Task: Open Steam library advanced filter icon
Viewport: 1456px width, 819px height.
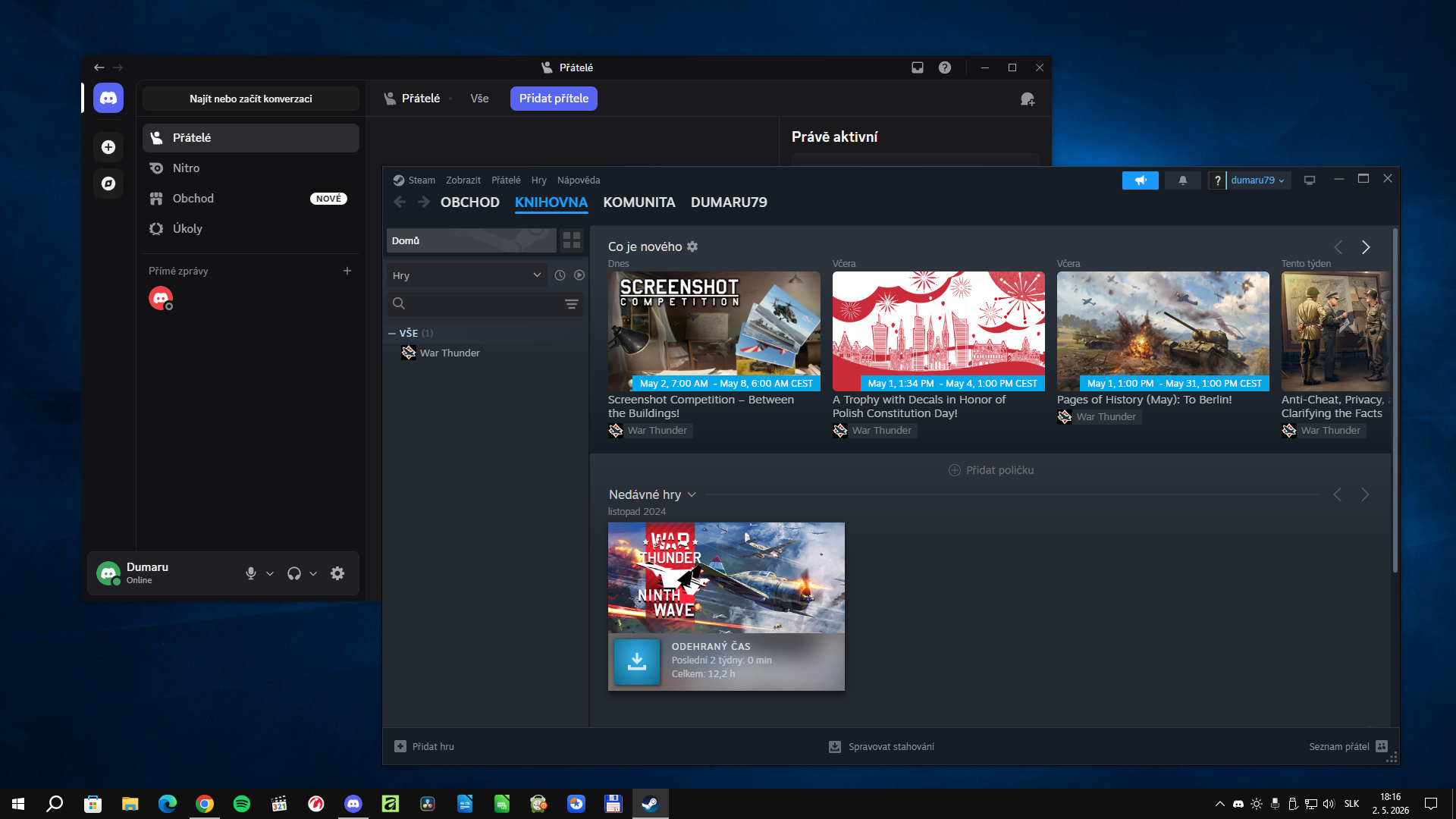Action: (572, 304)
